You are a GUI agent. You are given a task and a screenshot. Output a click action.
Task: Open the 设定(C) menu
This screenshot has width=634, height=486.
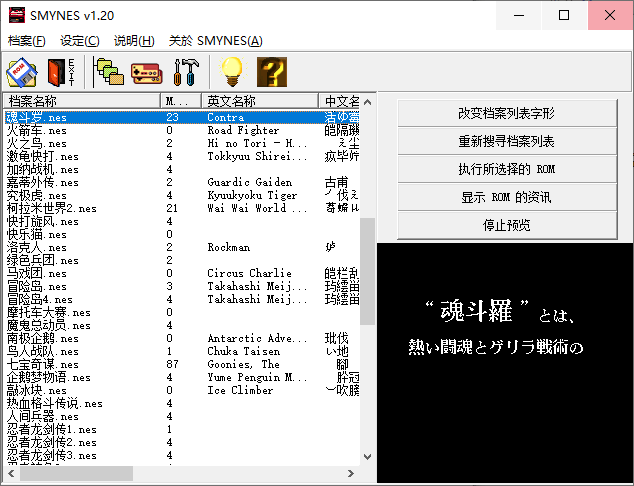click(x=80, y=41)
